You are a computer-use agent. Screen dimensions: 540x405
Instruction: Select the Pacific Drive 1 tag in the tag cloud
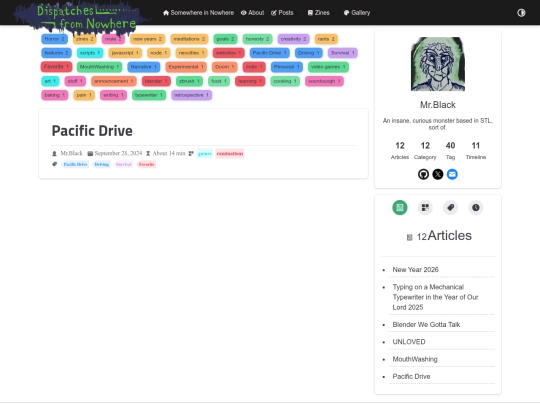[270, 53]
